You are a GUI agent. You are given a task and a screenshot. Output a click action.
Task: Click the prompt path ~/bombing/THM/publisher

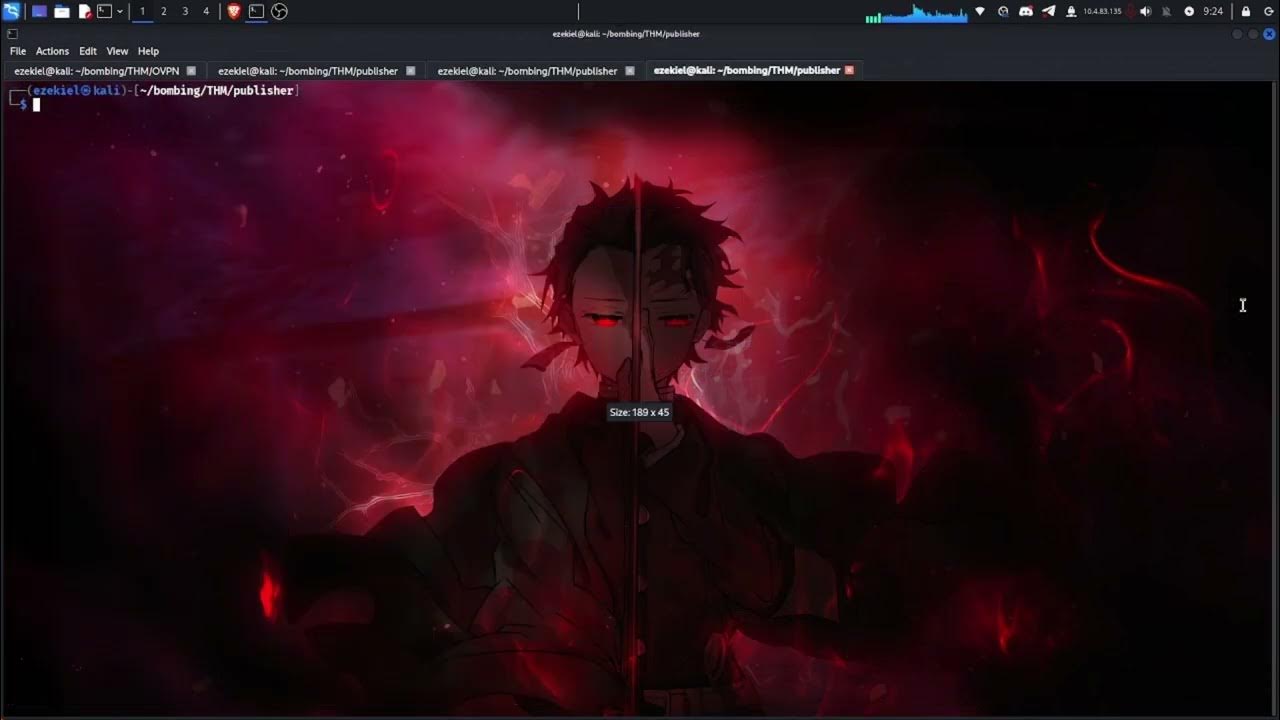tap(216, 91)
